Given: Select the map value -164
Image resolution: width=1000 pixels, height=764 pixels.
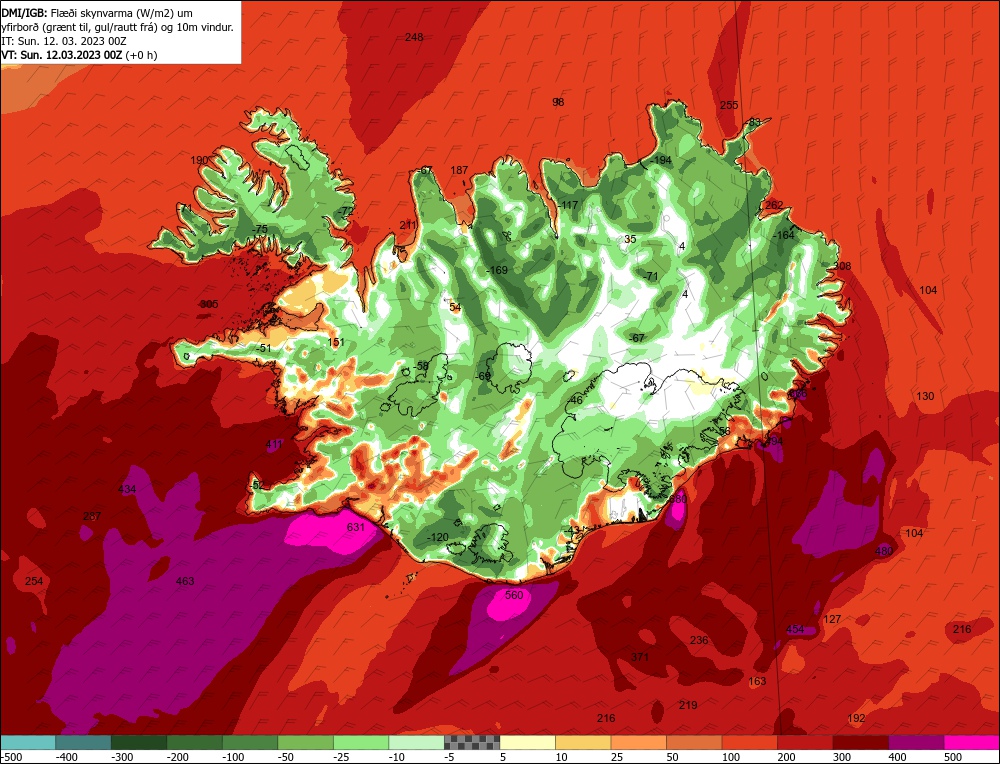Looking at the screenshot, I should click(x=783, y=235).
